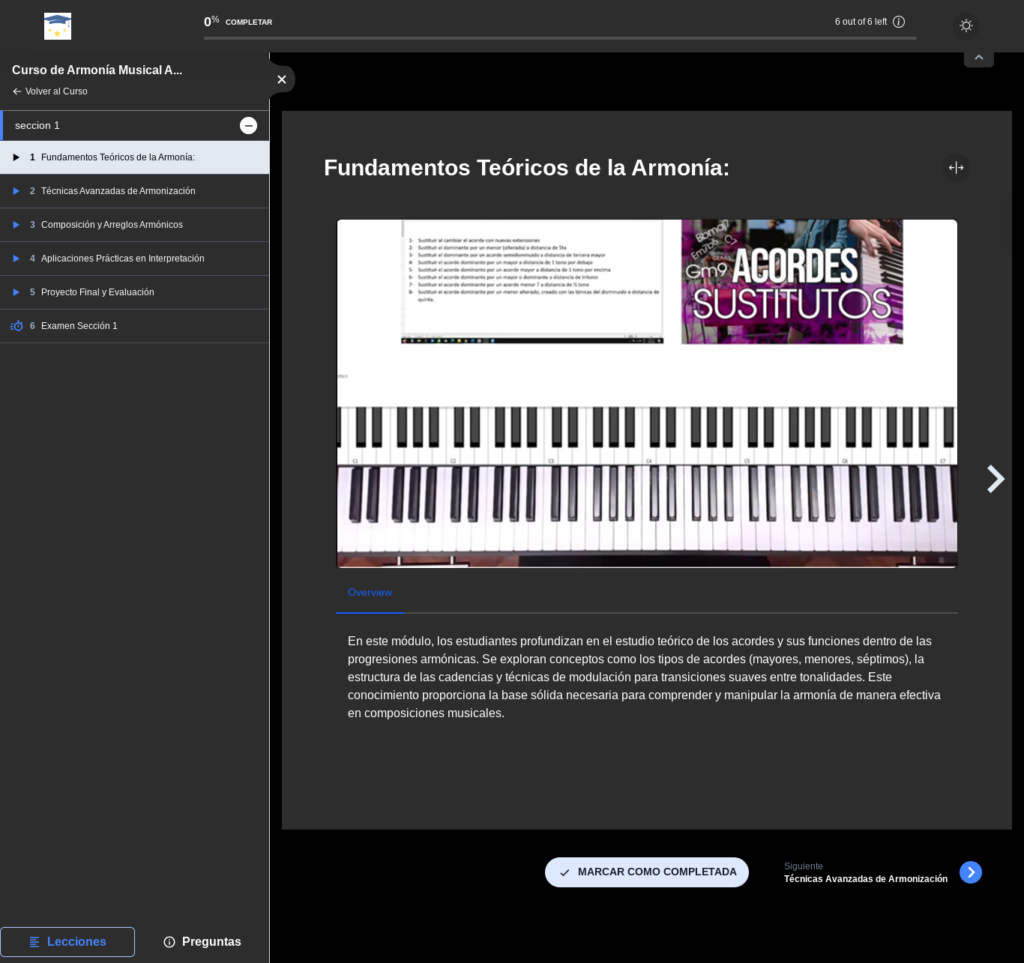
Task: Open the info icon beside 6 out of 6 left
Action: pos(899,22)
